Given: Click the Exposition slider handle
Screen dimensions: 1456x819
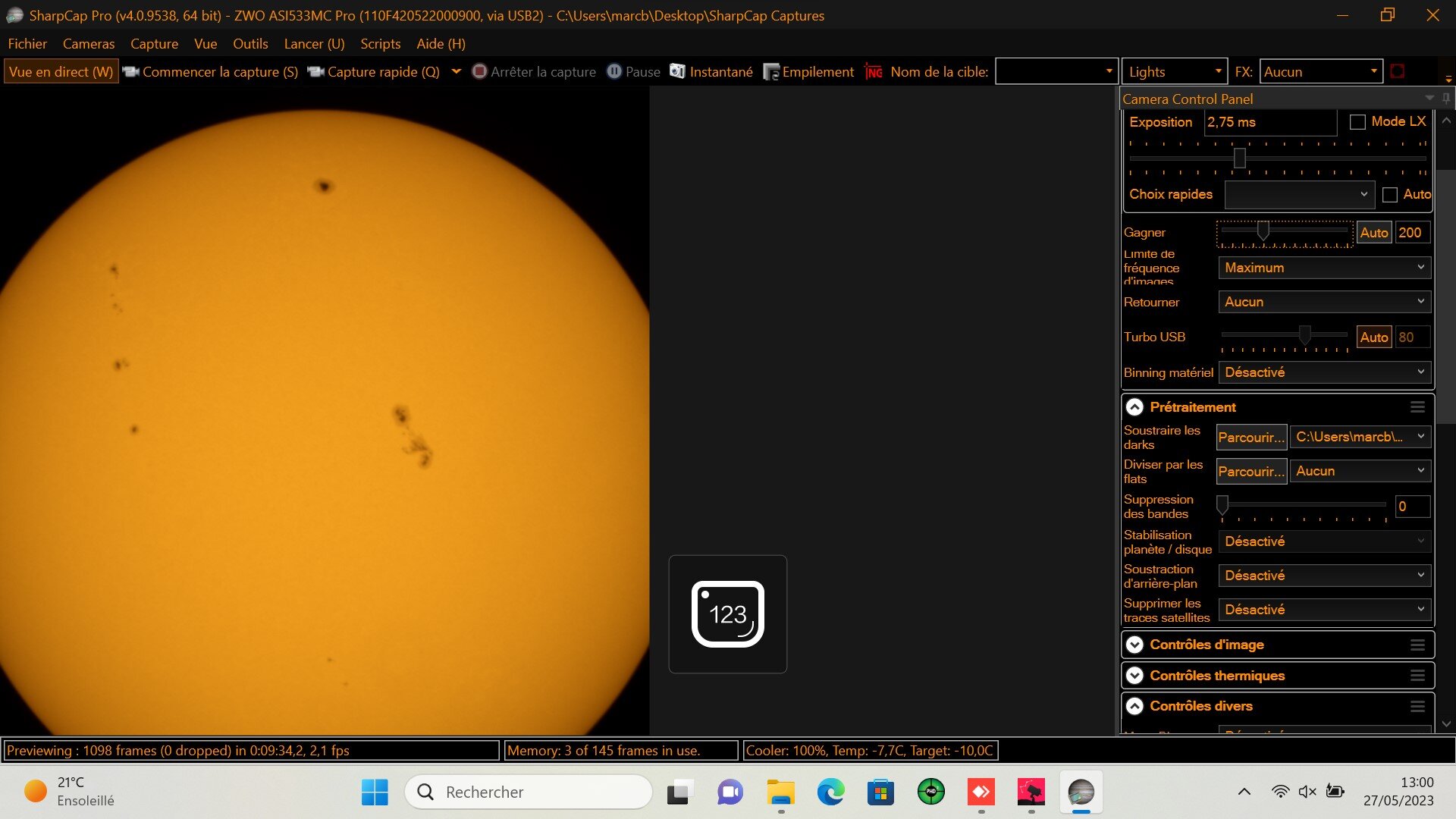Looking at the screenshot, I should [x=1239, y=158].
